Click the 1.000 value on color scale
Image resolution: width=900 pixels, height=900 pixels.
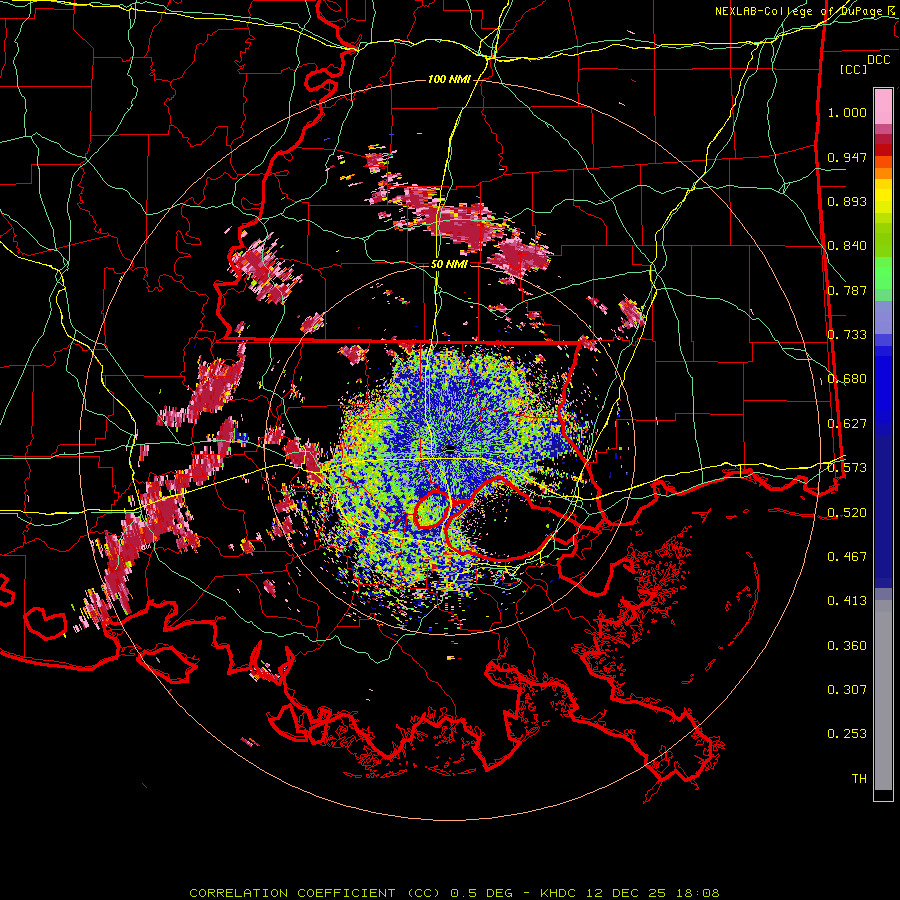(x=847, y=112)
